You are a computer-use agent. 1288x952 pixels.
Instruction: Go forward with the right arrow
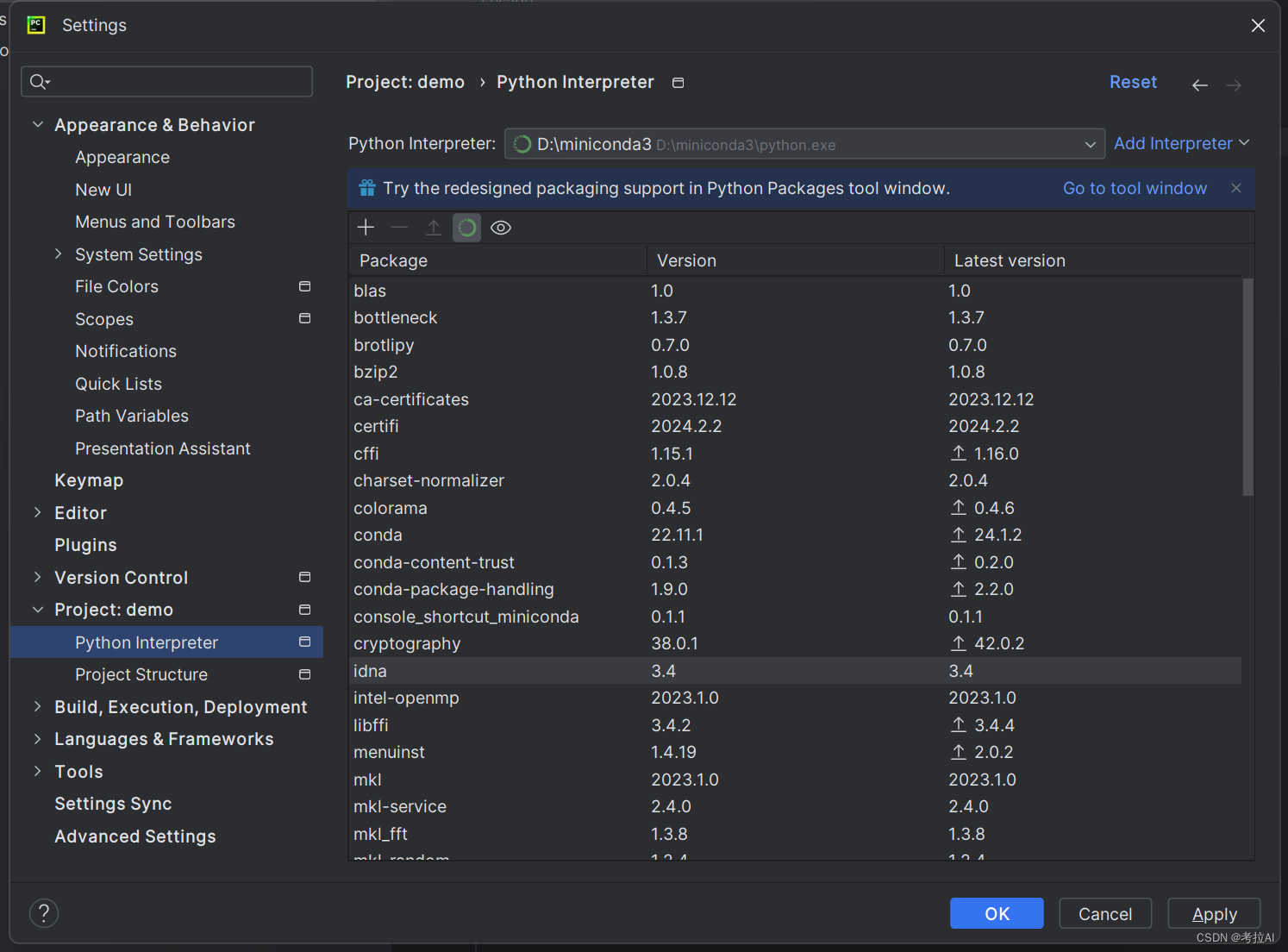pos(1234,85)
